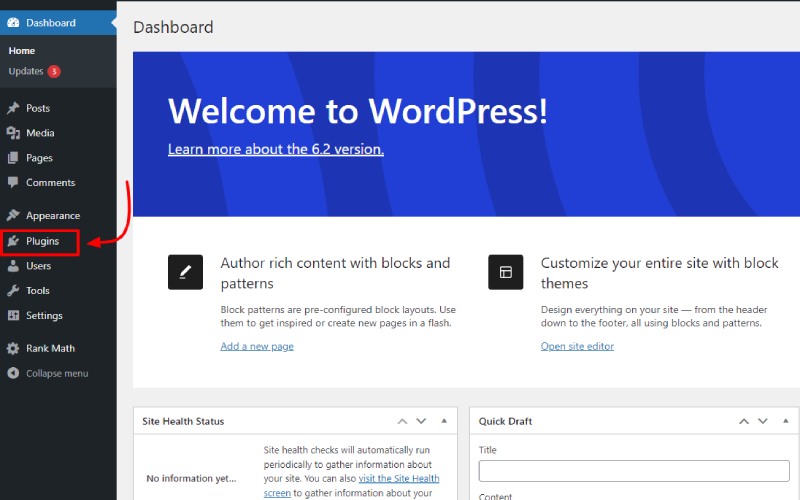Click the No information yet... text
Image resolution: width=800 pixels, height=500 pixels.
[x=191, y=479]
